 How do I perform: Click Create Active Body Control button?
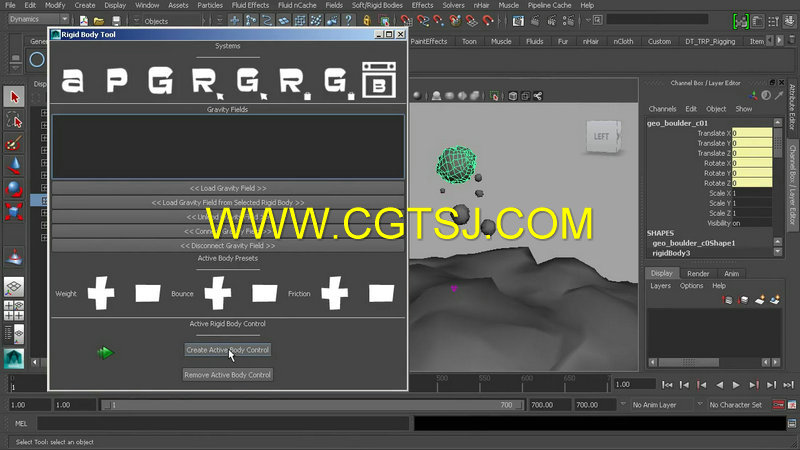(228, 350)
